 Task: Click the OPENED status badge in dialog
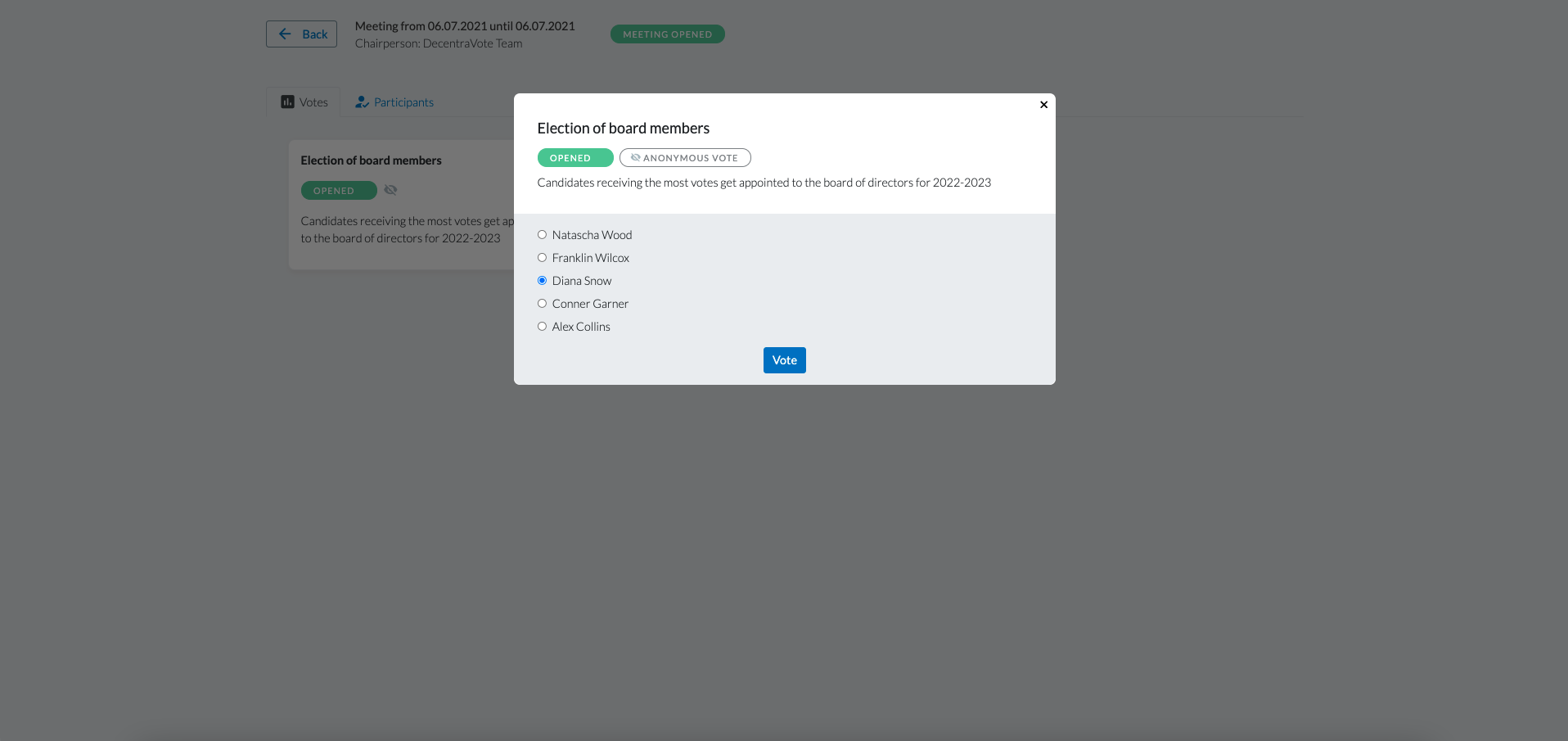click(x=575, y=158)
